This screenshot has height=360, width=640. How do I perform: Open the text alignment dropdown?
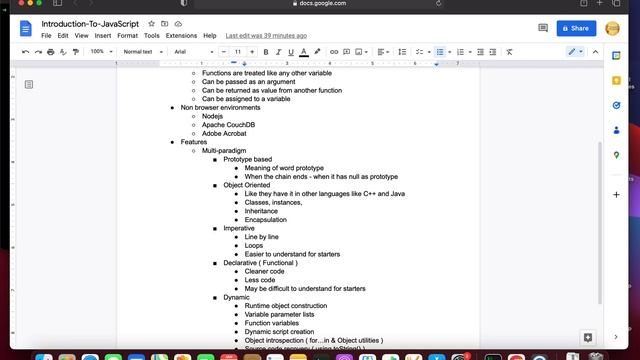pos(383,52)
